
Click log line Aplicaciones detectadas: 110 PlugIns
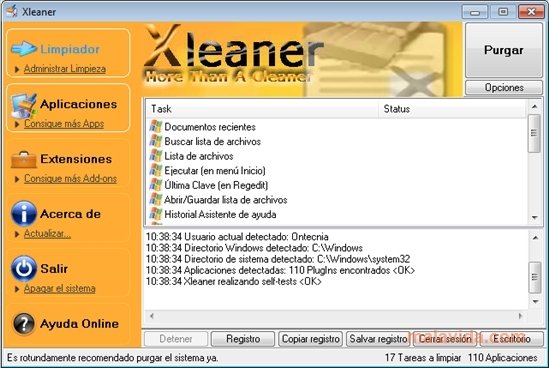(x=280, y=270)
